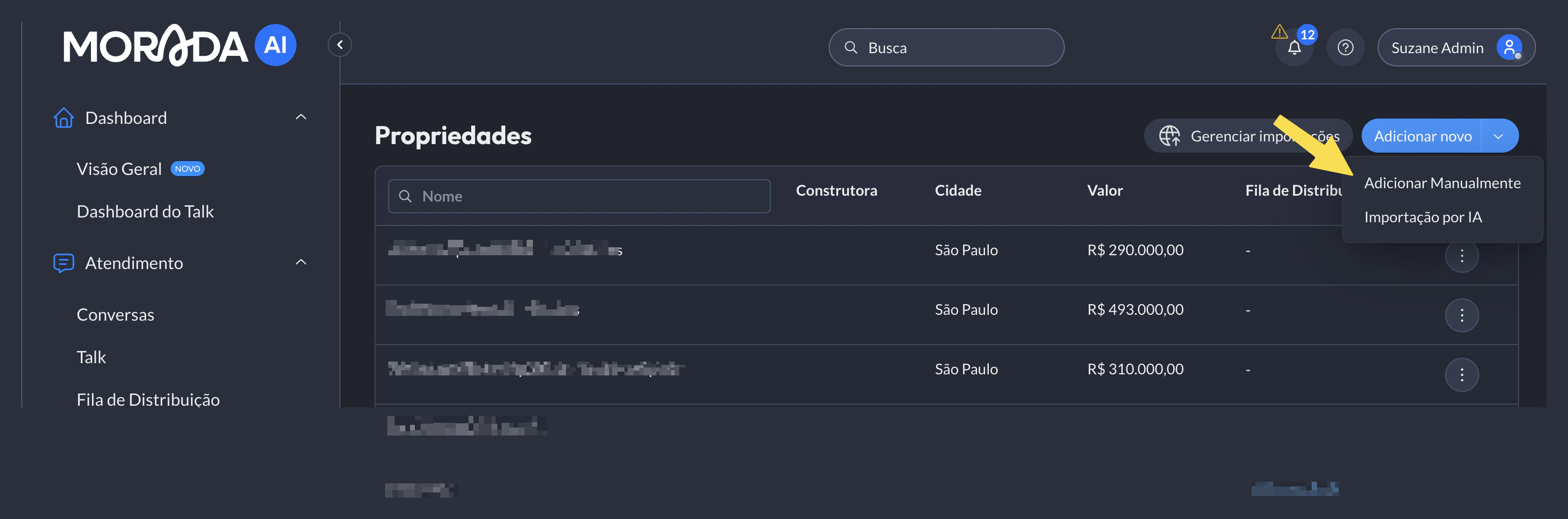Collapse the Dashboard section chevron
Image resolution: width=1568 pixels, height=519 pixels.
coord(301,117)
